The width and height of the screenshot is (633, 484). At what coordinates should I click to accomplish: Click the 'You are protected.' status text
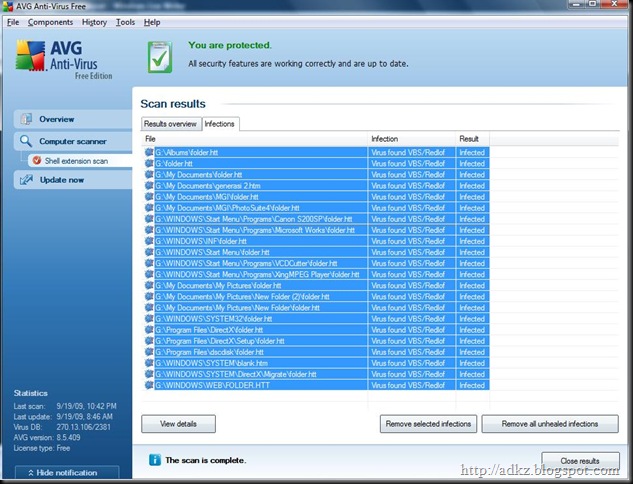click(x=230, y=45)
